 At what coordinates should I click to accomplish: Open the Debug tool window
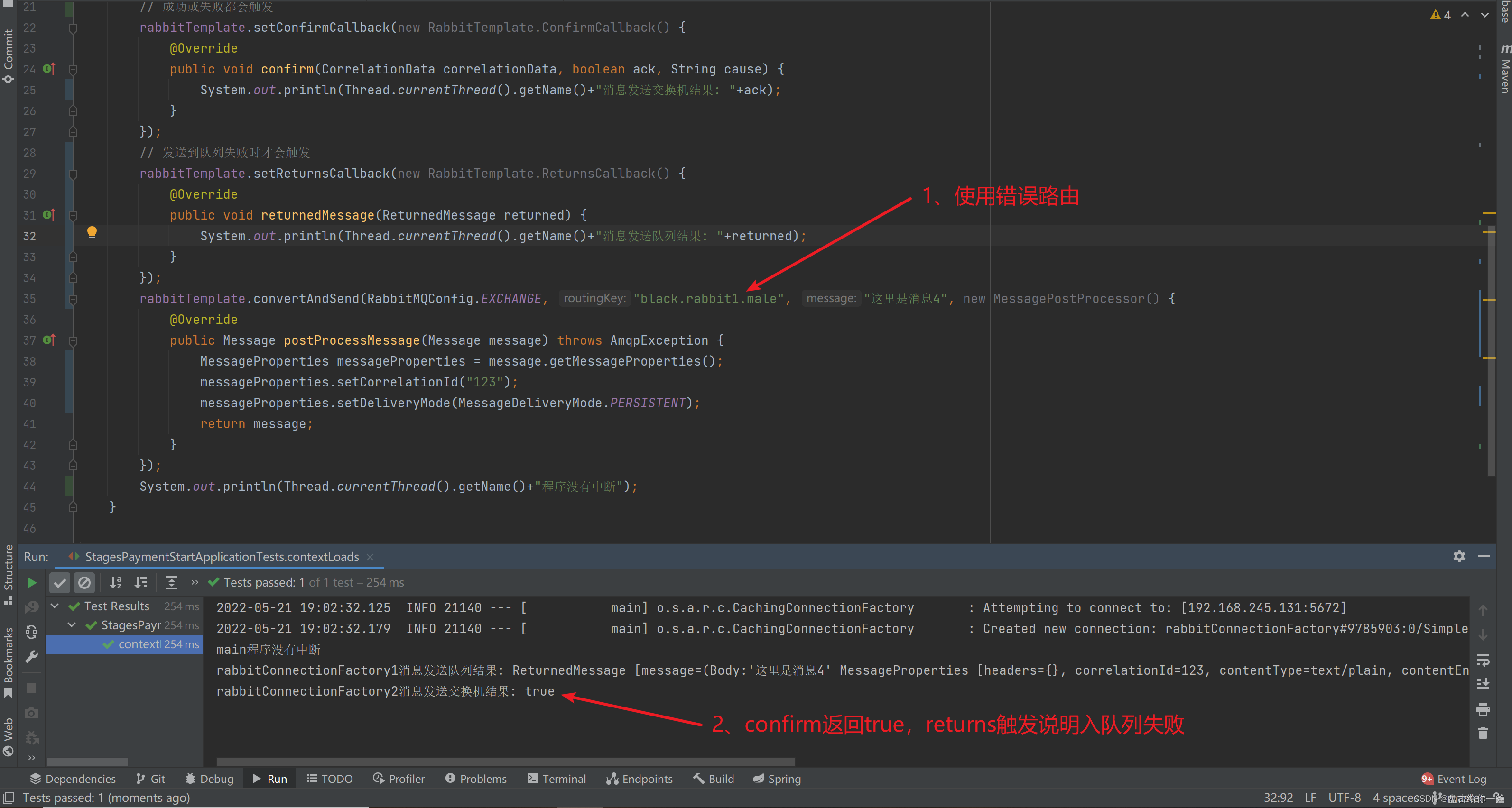pos(209,779)
